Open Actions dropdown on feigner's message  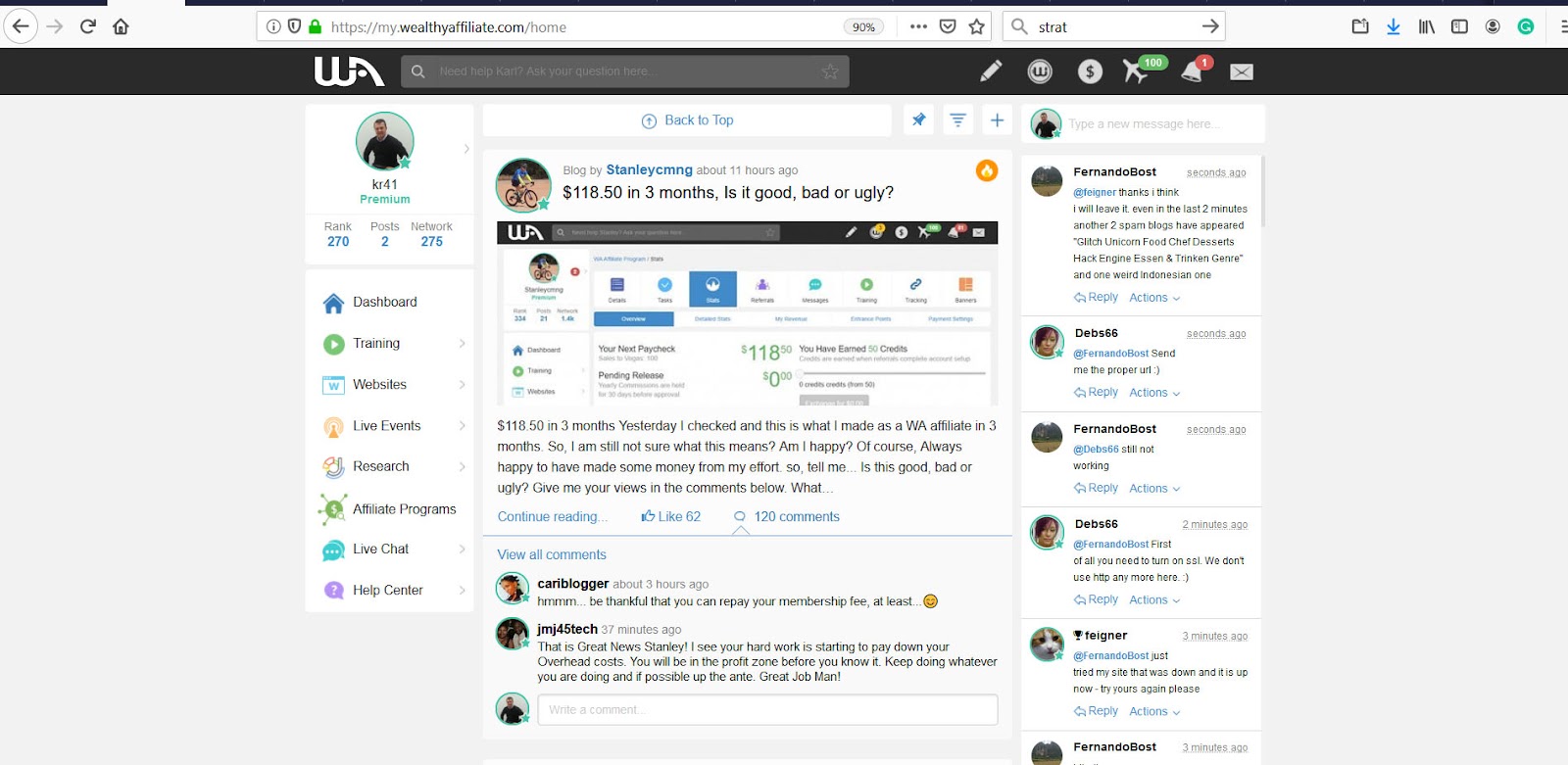pyautogui.click(x=1154, y=712)
